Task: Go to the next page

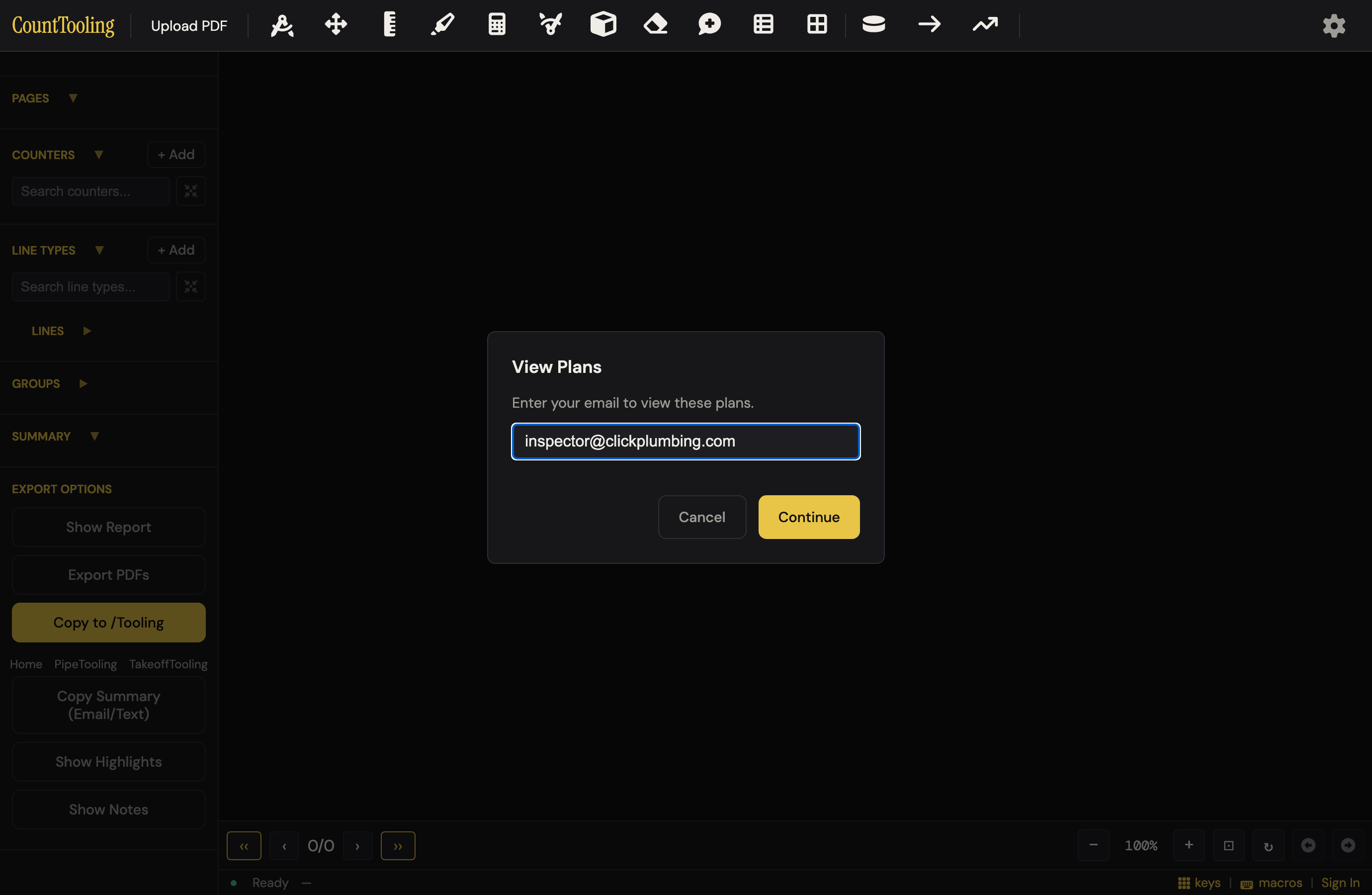Action: tap(357, 846)
